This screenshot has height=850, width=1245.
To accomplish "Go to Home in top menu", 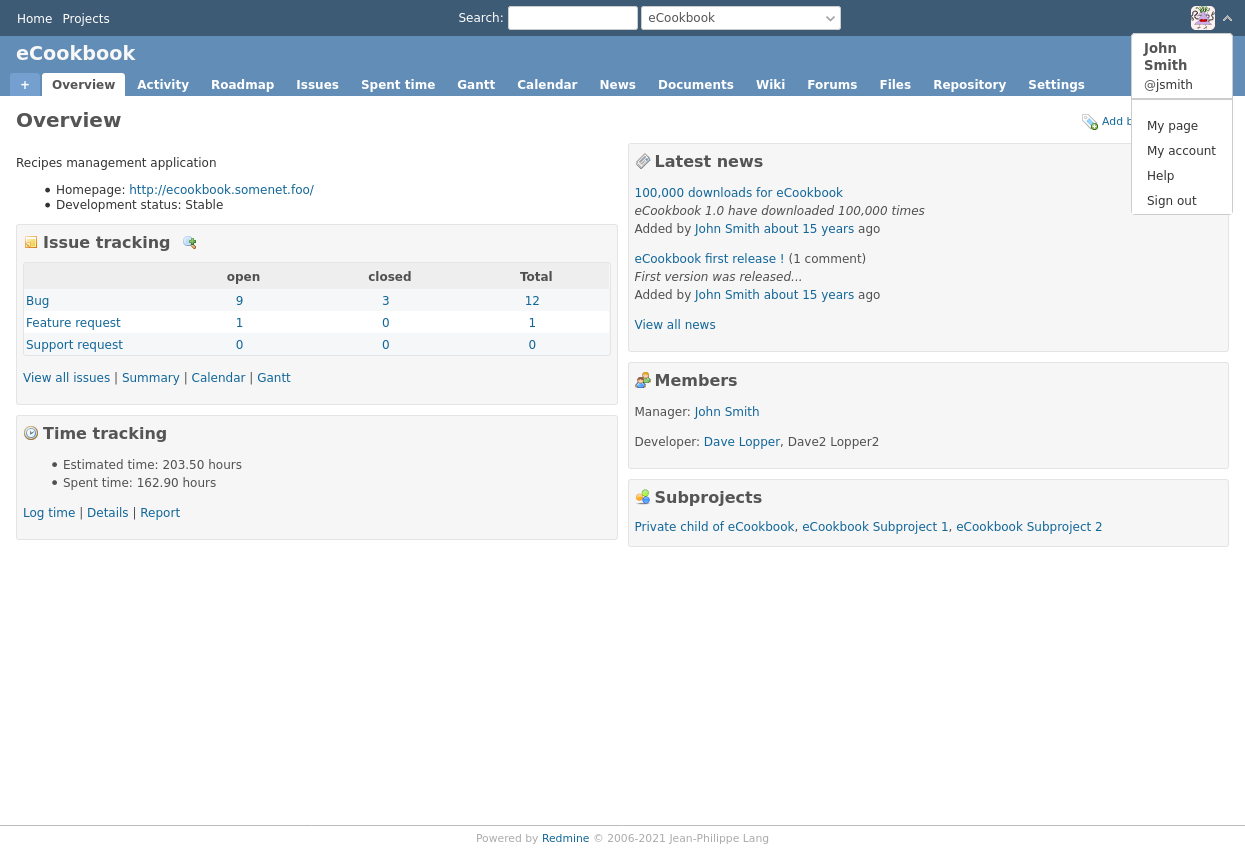I will click(x=34, y=19).
